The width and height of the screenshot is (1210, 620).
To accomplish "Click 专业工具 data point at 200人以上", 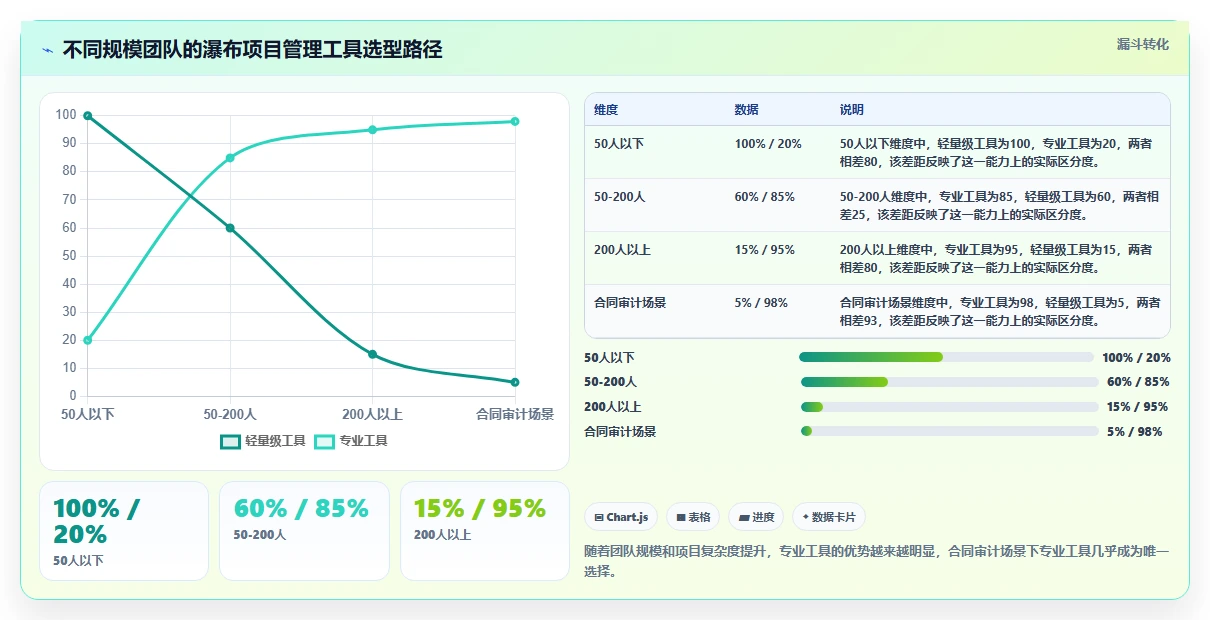I will (x=373, y=130).
